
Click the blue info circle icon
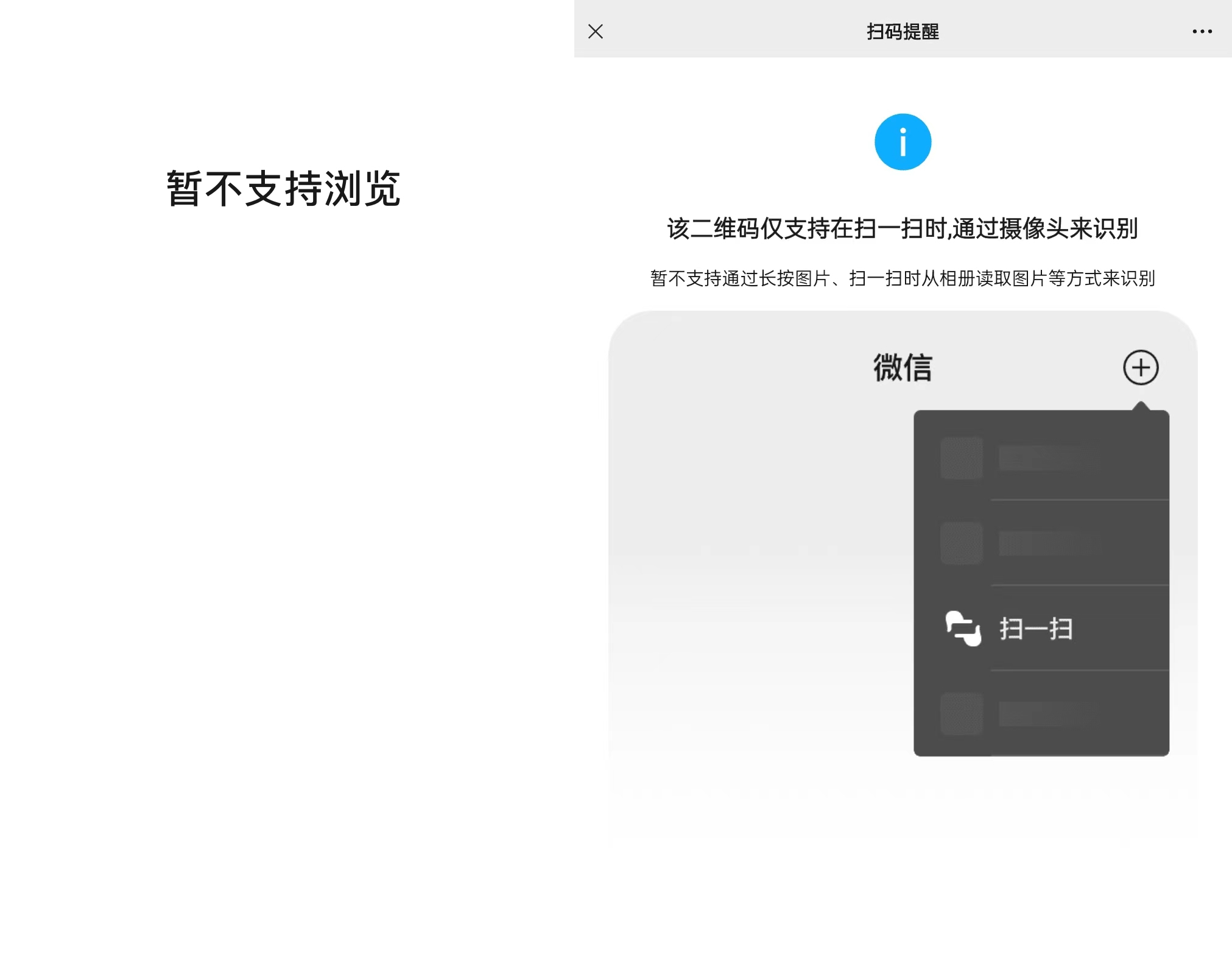click(903, 142)
